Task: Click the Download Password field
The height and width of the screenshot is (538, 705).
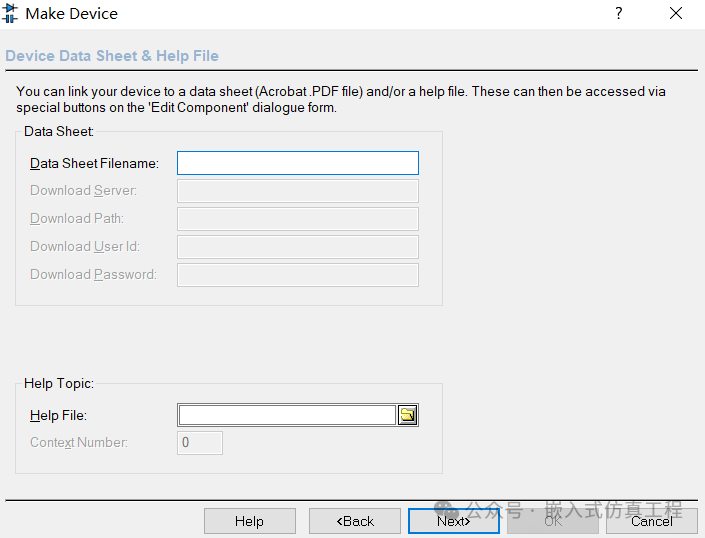Action: tap(298, 275)
